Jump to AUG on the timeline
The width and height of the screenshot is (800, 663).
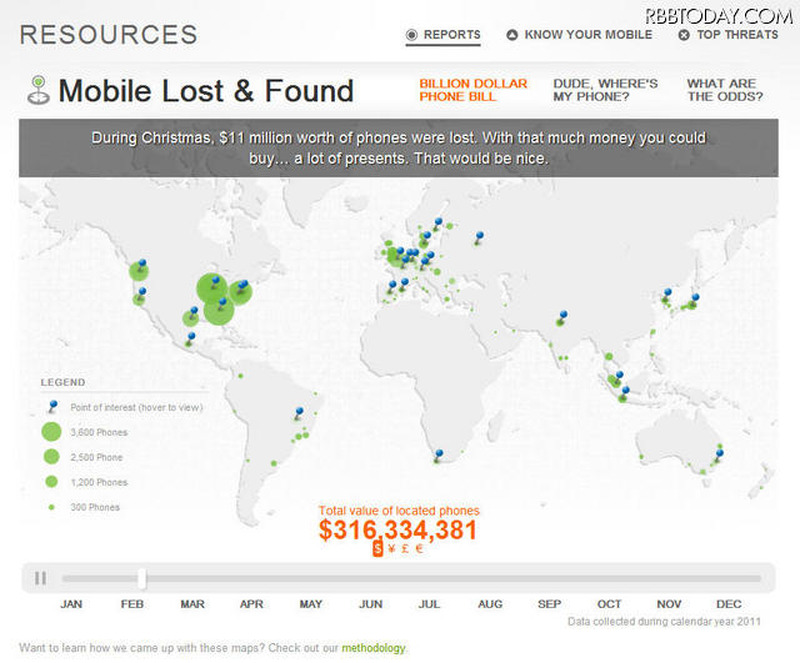tap(490, 604)
